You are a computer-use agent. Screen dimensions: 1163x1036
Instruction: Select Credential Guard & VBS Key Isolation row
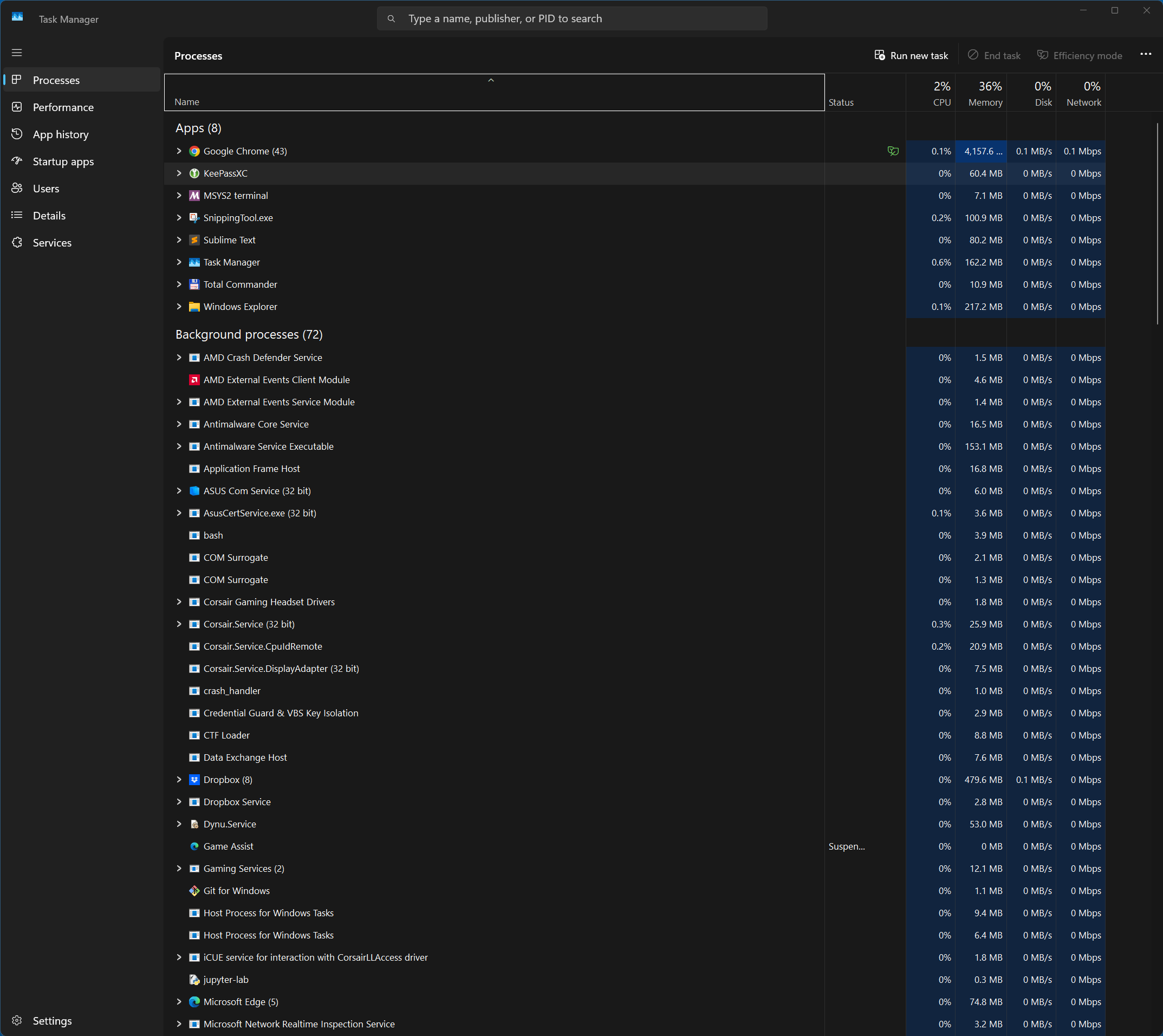pos(634,713)
